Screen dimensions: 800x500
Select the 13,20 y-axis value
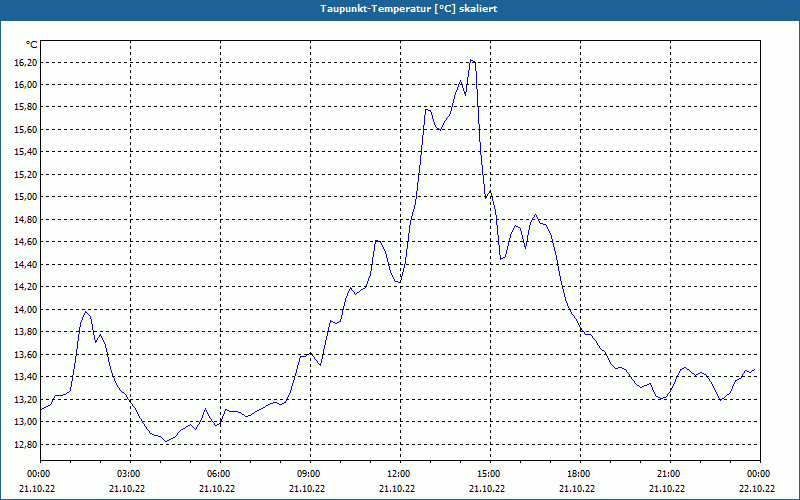click(x=28, y=399)
